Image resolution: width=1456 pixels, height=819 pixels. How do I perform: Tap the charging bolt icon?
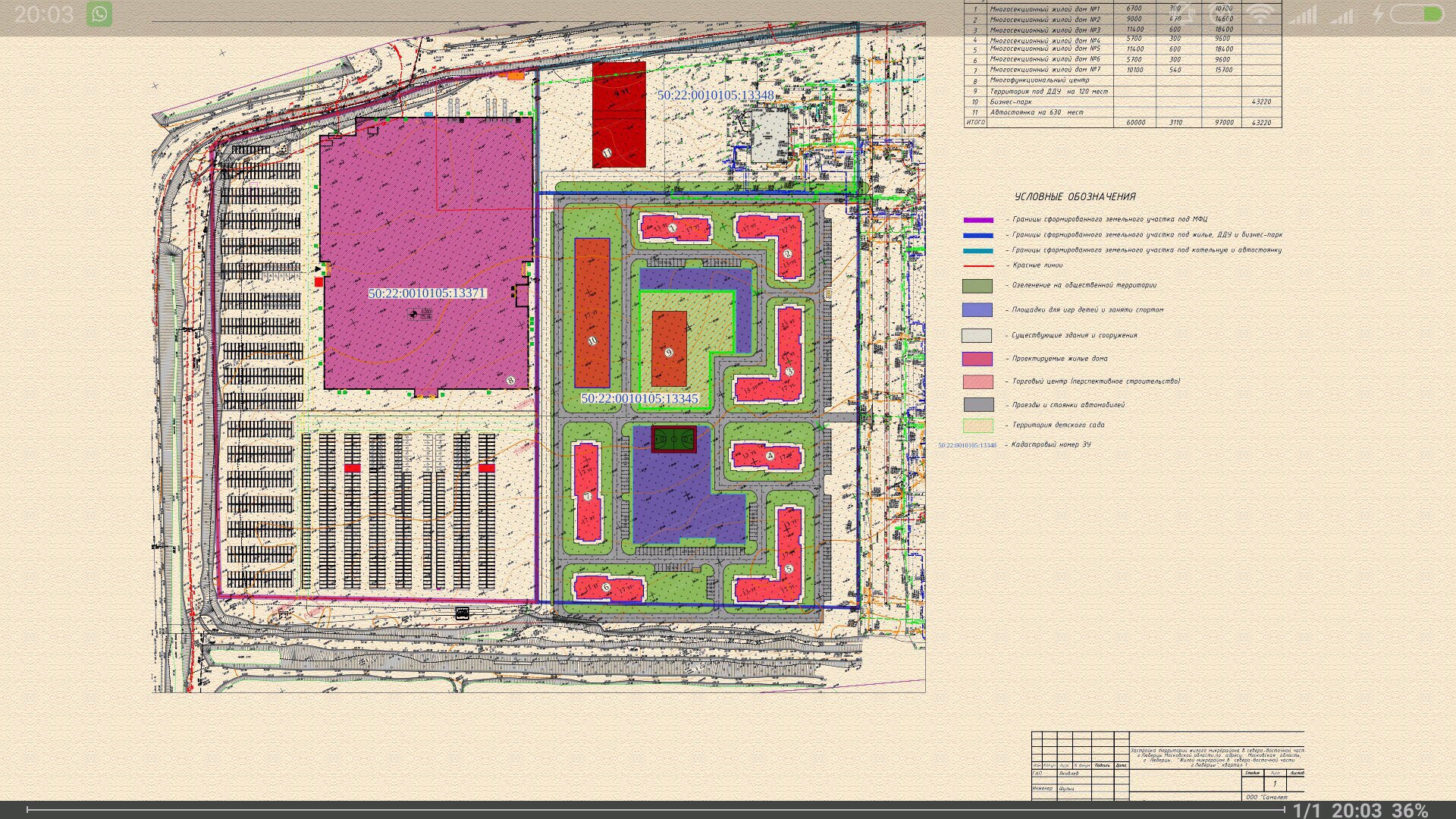pyautogui.click(x=1378, y=14)
